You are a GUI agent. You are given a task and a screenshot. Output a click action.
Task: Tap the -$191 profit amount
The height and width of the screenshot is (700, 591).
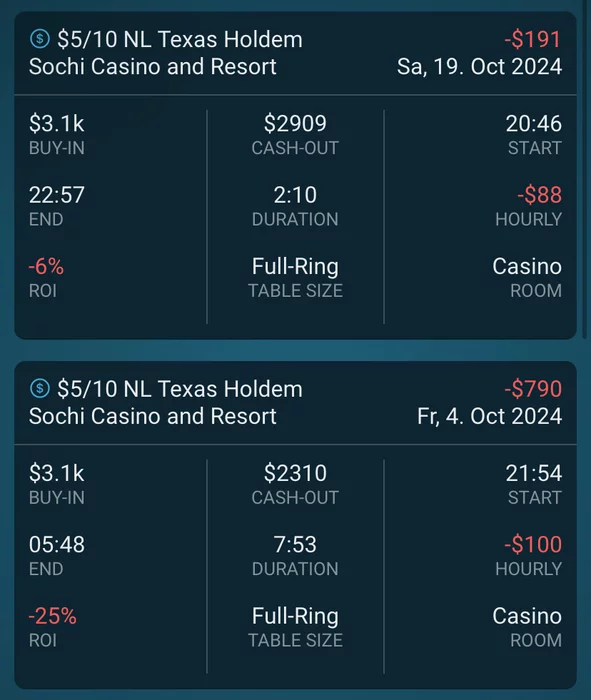pyautogui.click(x=533, y=39)
